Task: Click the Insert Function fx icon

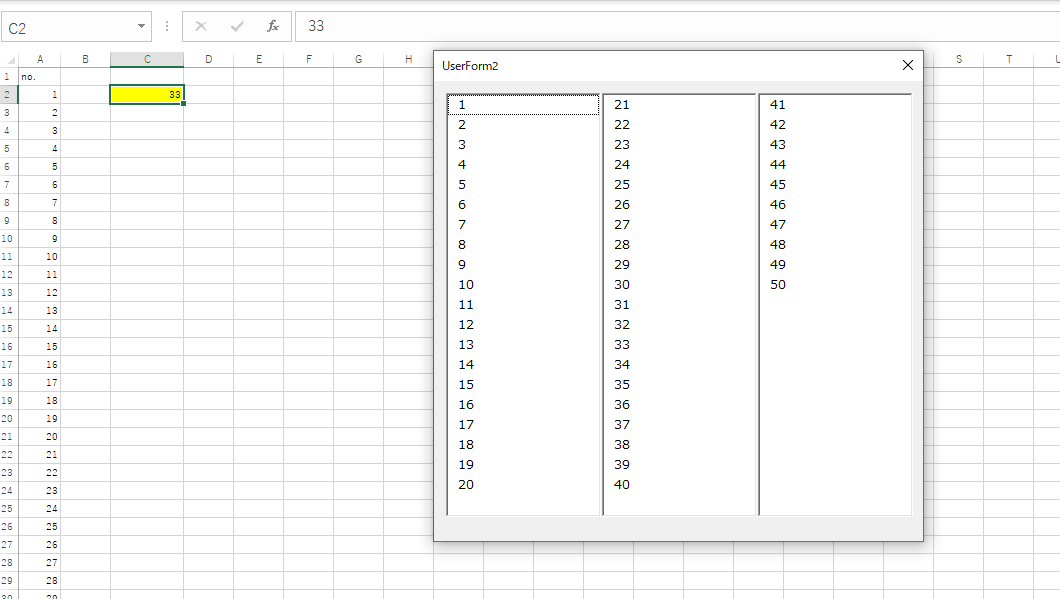Action: tap(272, 26)
